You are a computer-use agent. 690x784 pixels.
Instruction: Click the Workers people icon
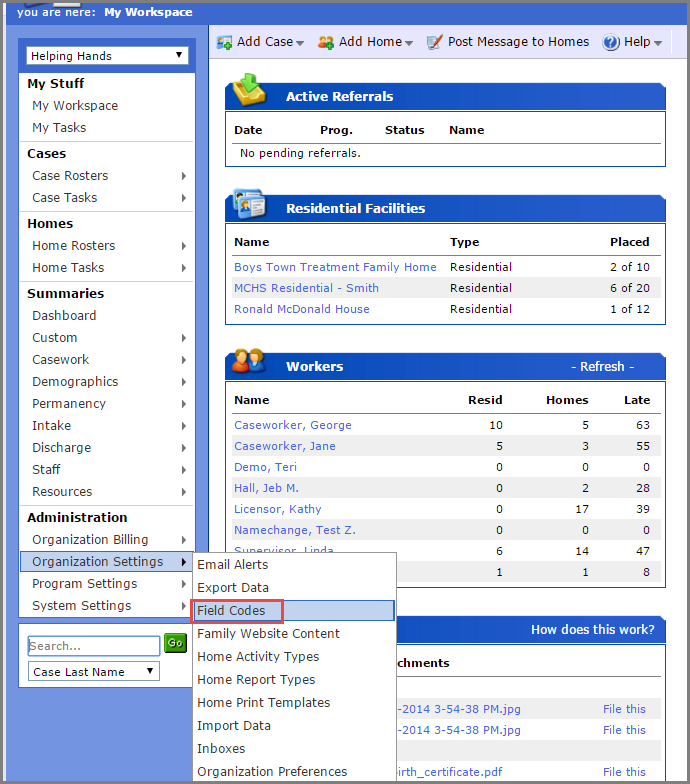click(x=248, y=360)
